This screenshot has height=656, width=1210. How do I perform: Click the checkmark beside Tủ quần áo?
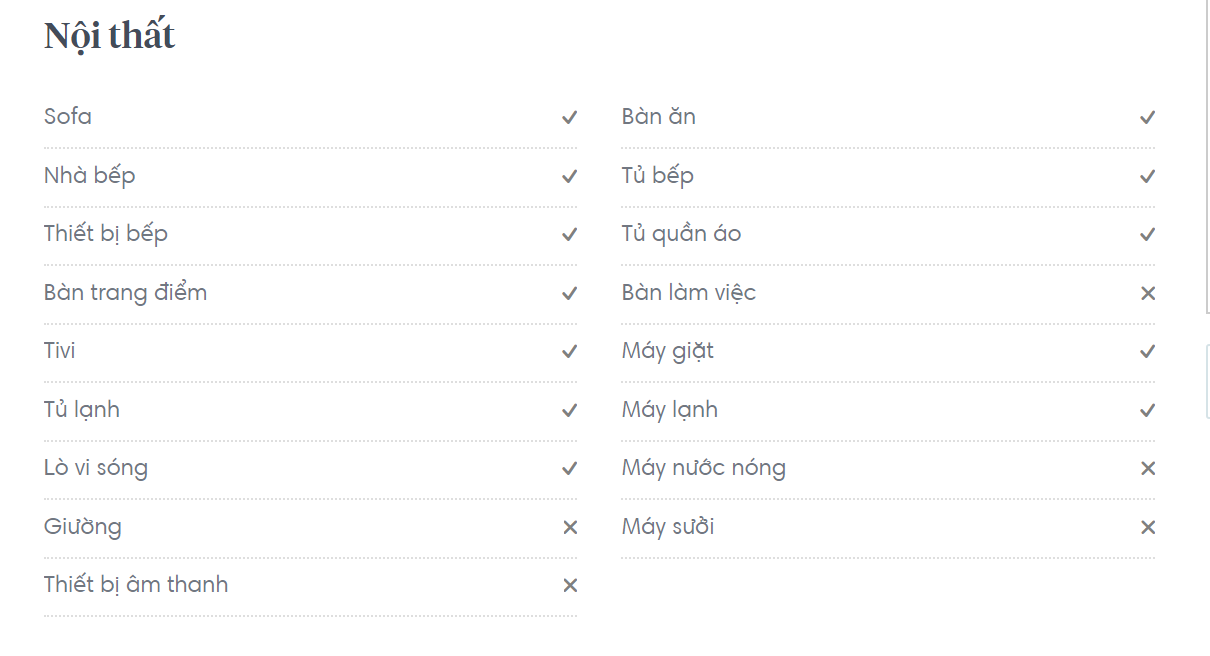coord(1148,235)
